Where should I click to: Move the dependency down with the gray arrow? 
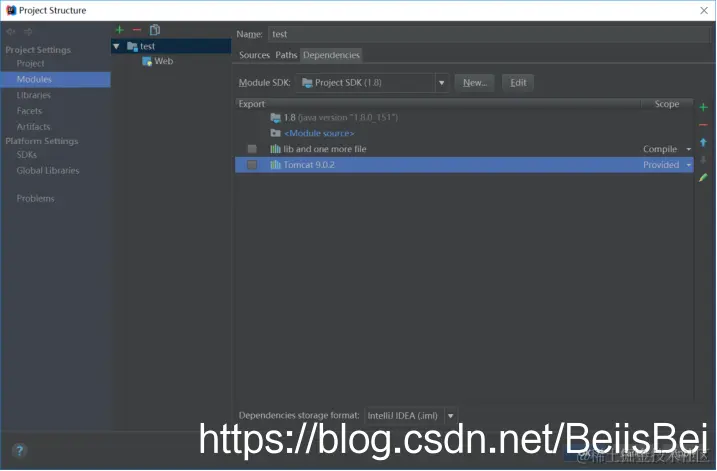pyautogui.click(x=704, y=160)
